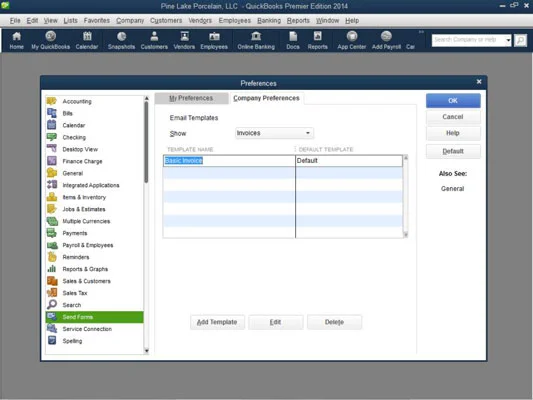Open the Employees center icon
The height and width of the screenshot is (400, 533).
point(214,40)
